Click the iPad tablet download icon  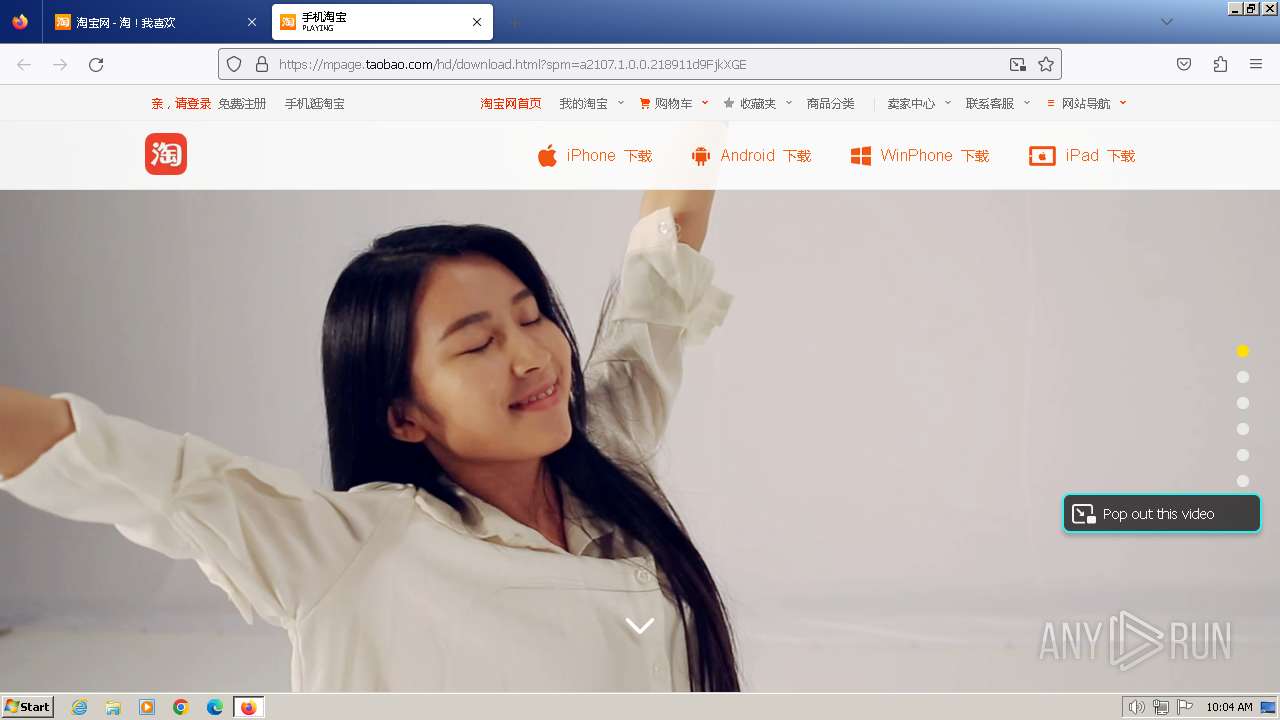(1042, 156)
